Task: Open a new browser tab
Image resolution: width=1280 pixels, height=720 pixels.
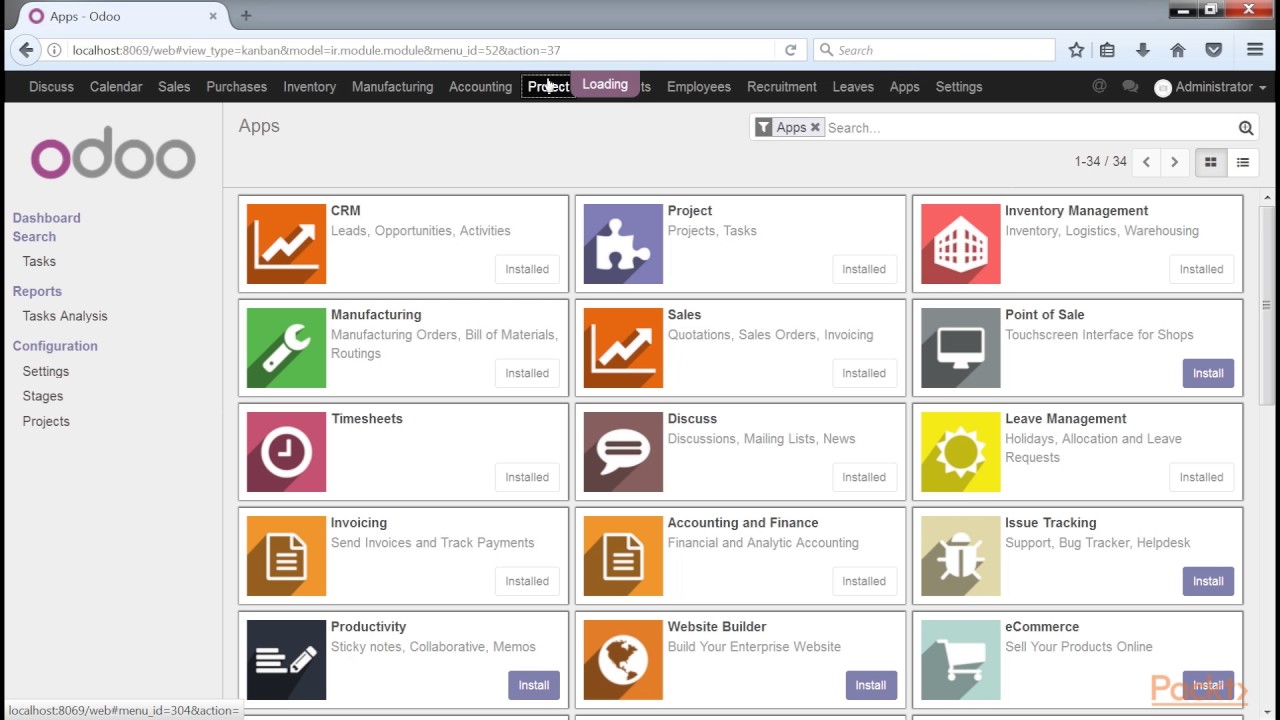Action: click(x=246, y=16)
